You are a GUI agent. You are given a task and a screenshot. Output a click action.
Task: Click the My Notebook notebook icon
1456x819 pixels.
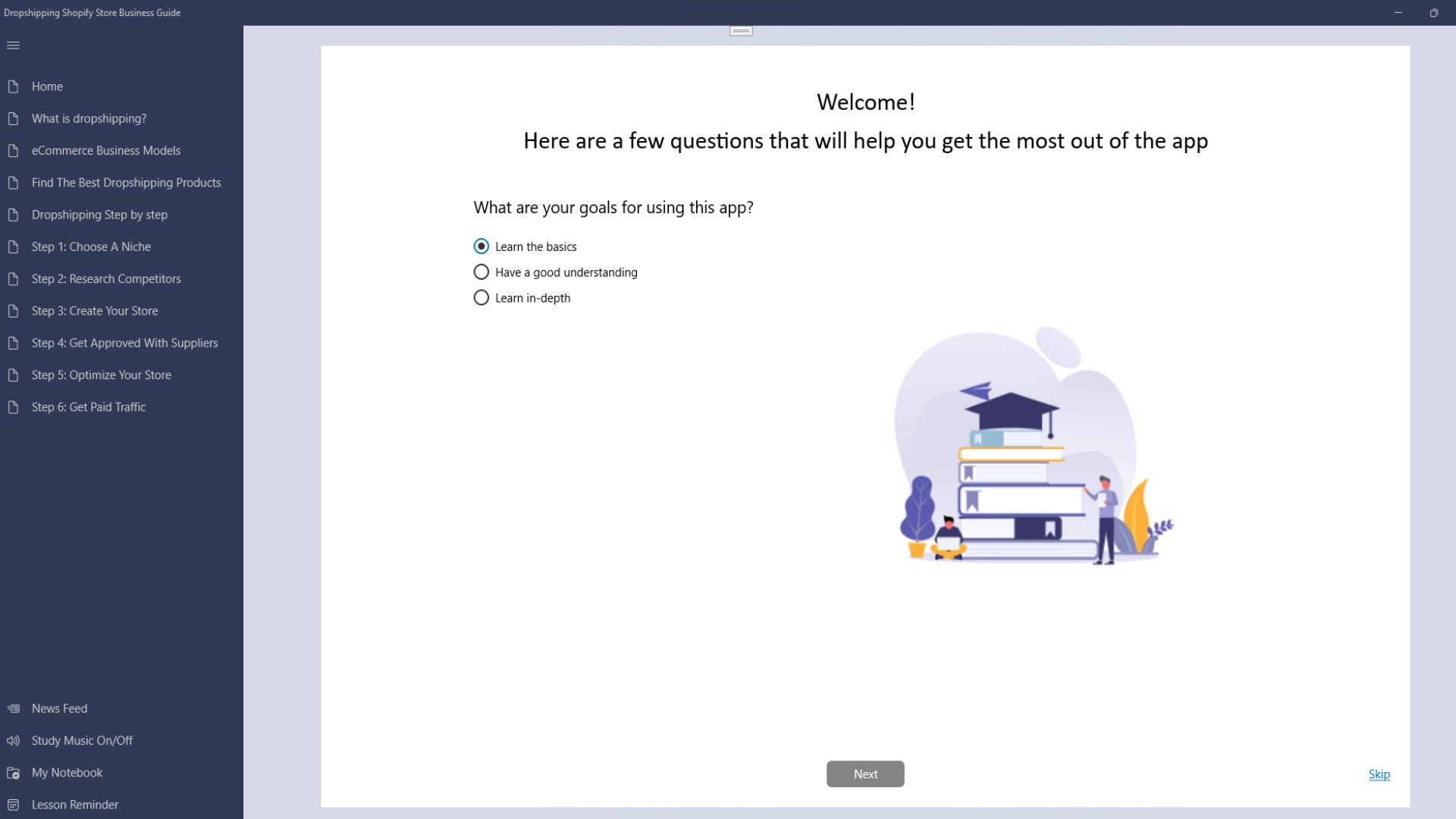[x=13, y=773]
